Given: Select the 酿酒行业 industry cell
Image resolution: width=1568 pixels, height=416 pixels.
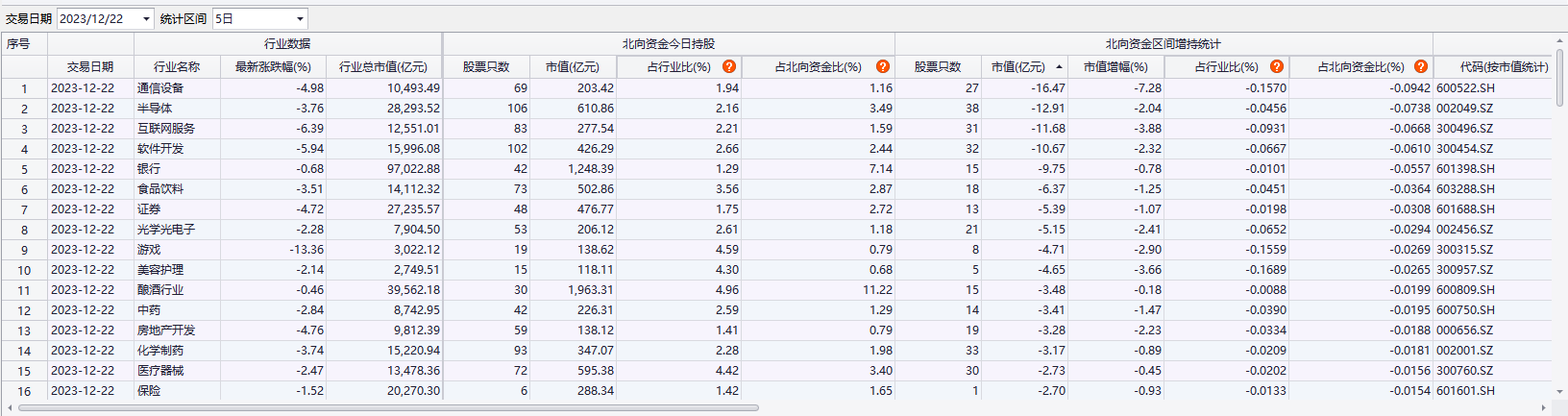Looking at the screenshot, I should 160,290.
